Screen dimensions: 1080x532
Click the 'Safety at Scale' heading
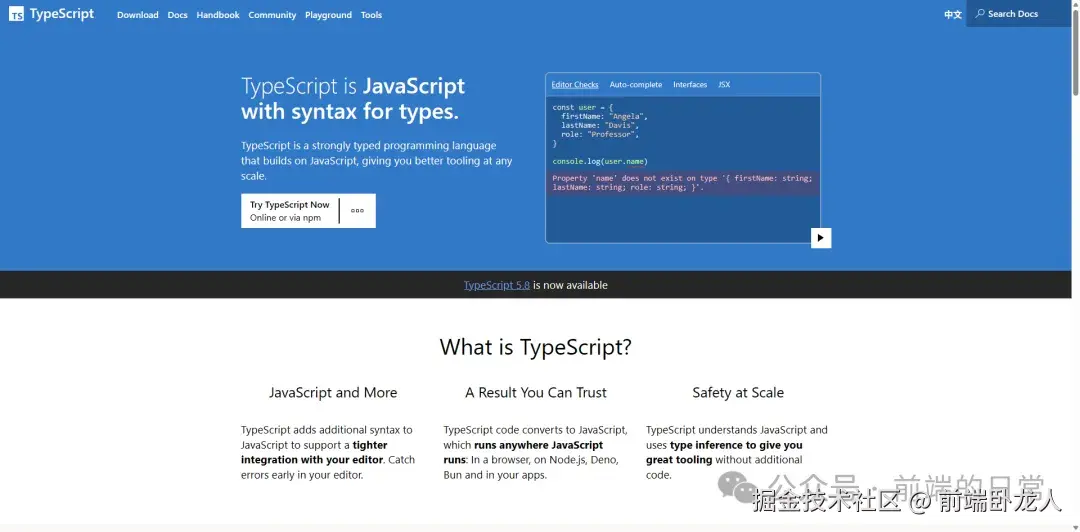[x=738, y=393]
